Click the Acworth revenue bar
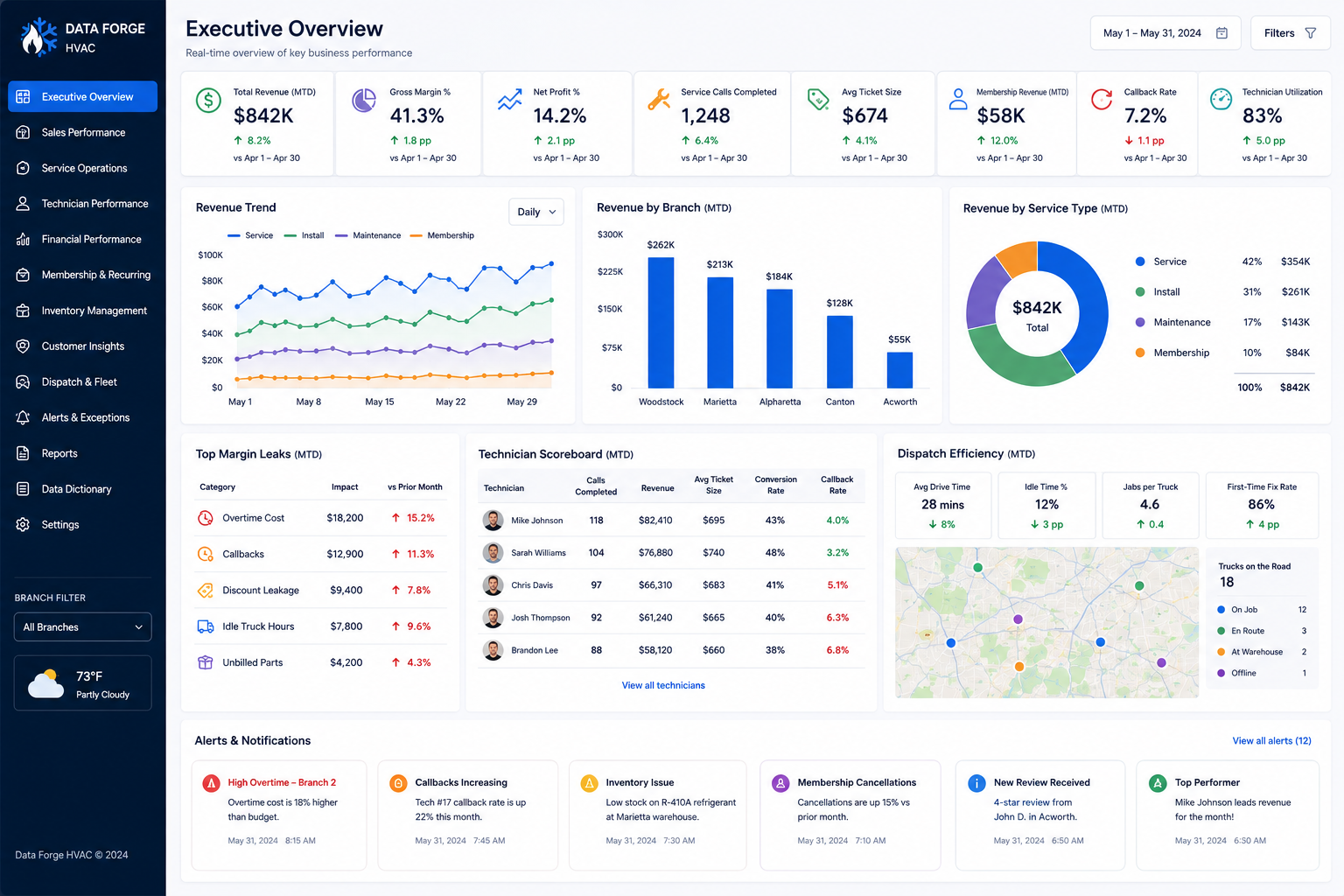The width and height of the screenshot is (1344, 896). (899, 370)
